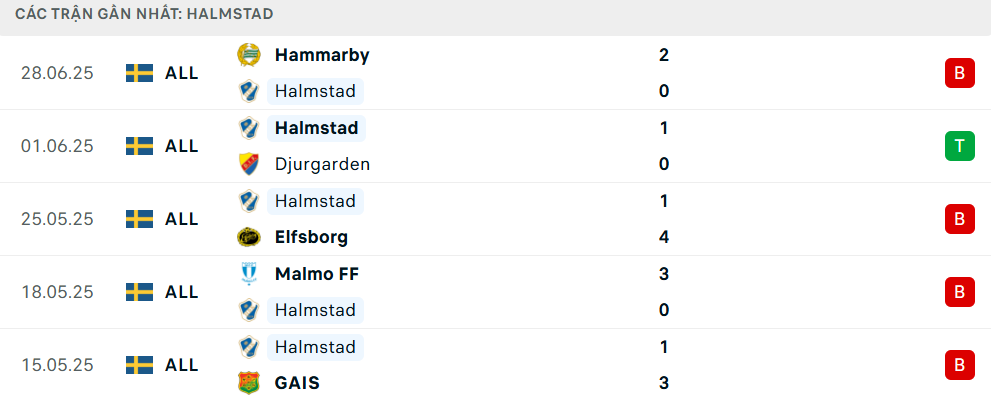The height and width of the screenshot is (397, 991).
Task: Open the Djurgarden team name link
Action: tap(322, 164)
